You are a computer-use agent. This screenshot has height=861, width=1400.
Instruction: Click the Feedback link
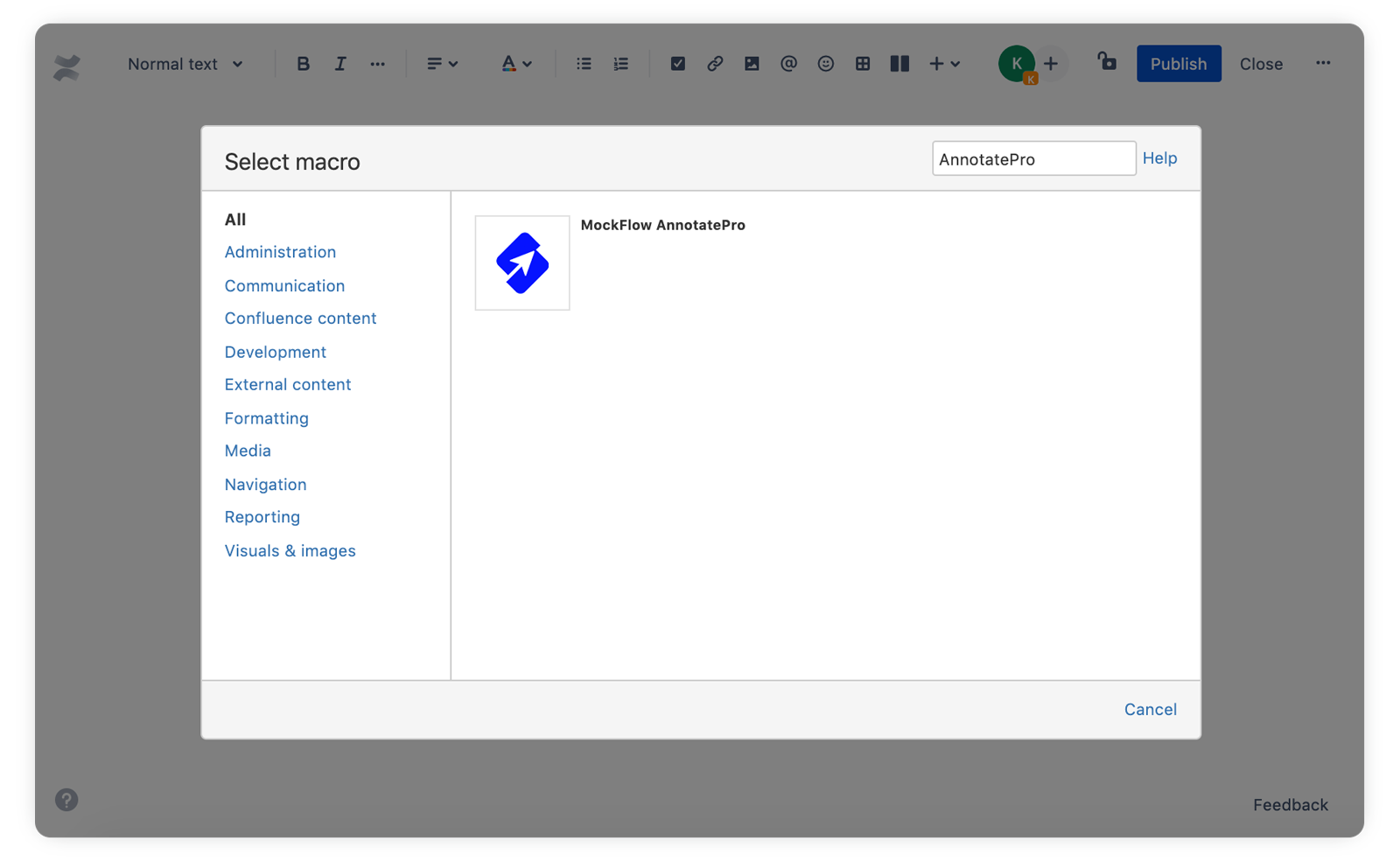1290,805
